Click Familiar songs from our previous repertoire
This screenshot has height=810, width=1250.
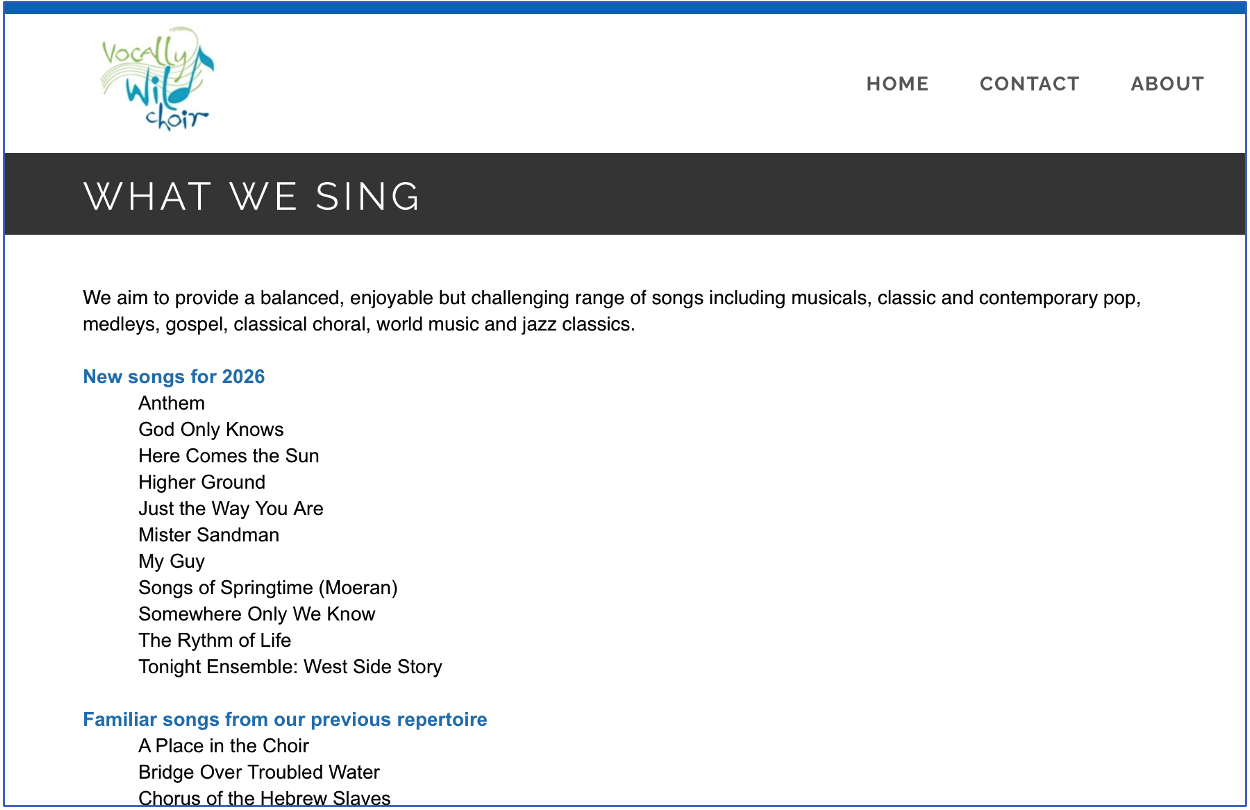285,720
